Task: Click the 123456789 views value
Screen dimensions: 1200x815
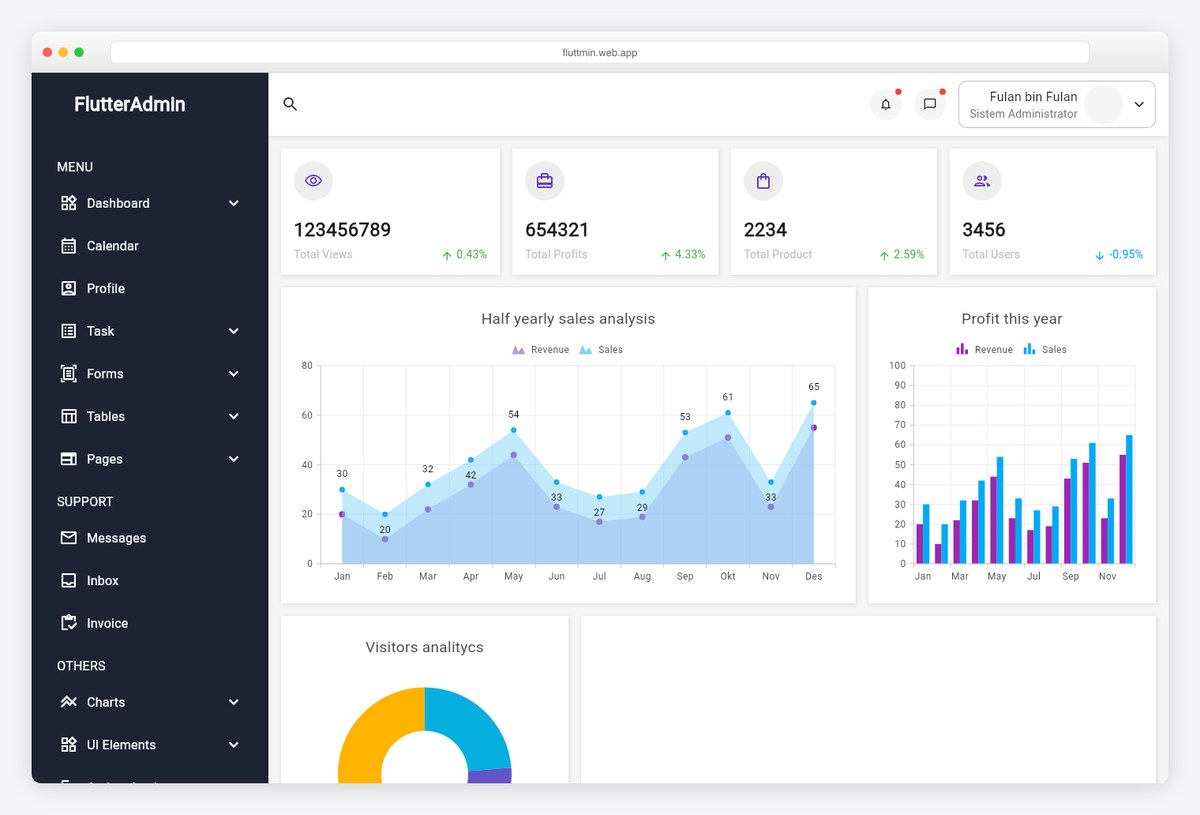Action: [342, 230]
